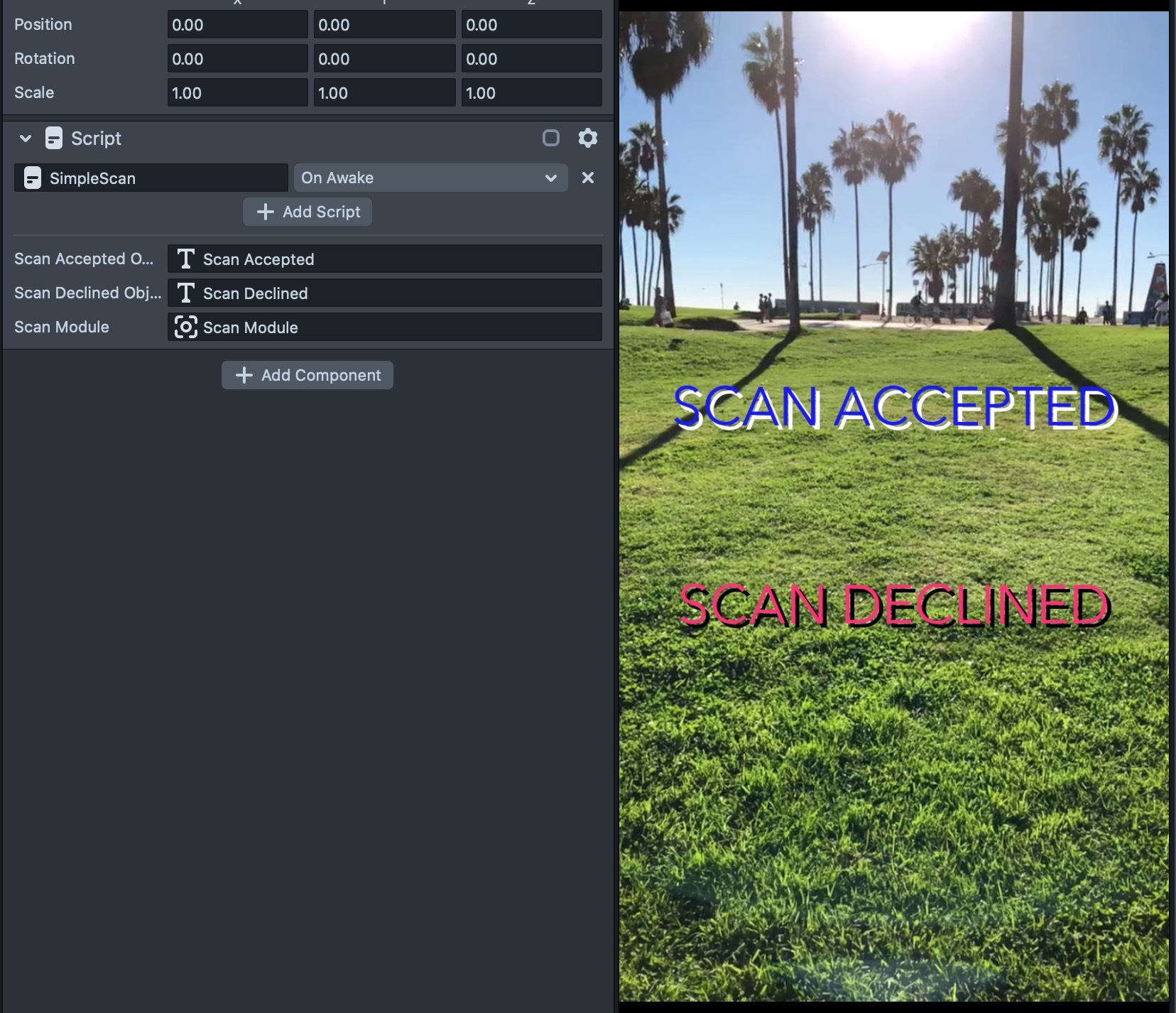Click the SCAN DECLINED text in preview

pyautogui.click(x=894, y=605)
